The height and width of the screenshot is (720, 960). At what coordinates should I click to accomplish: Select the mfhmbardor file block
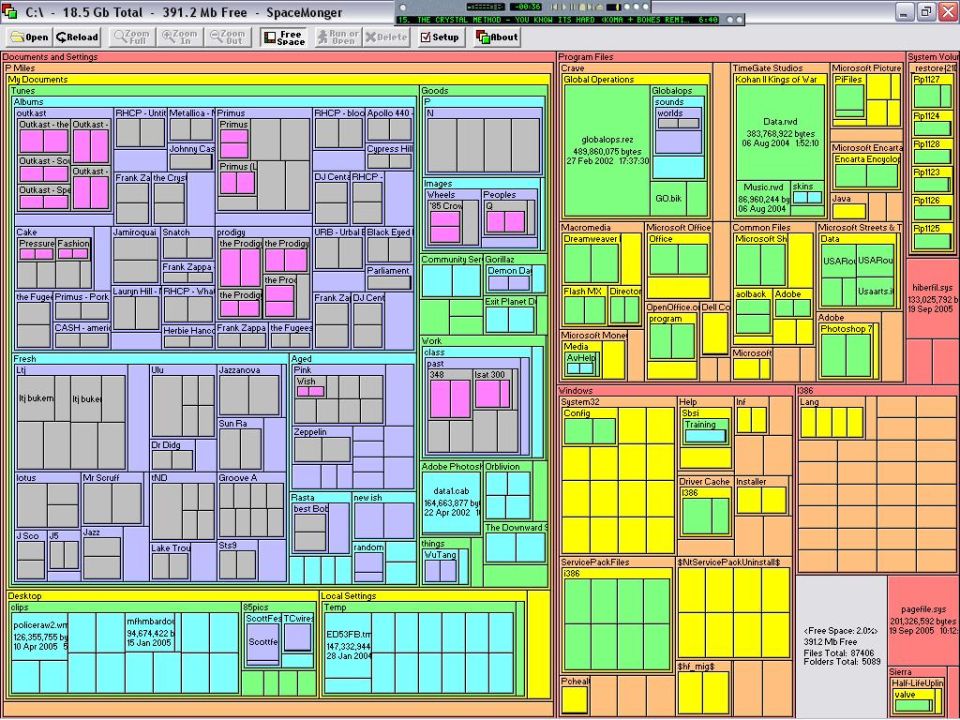pos(151,633)
